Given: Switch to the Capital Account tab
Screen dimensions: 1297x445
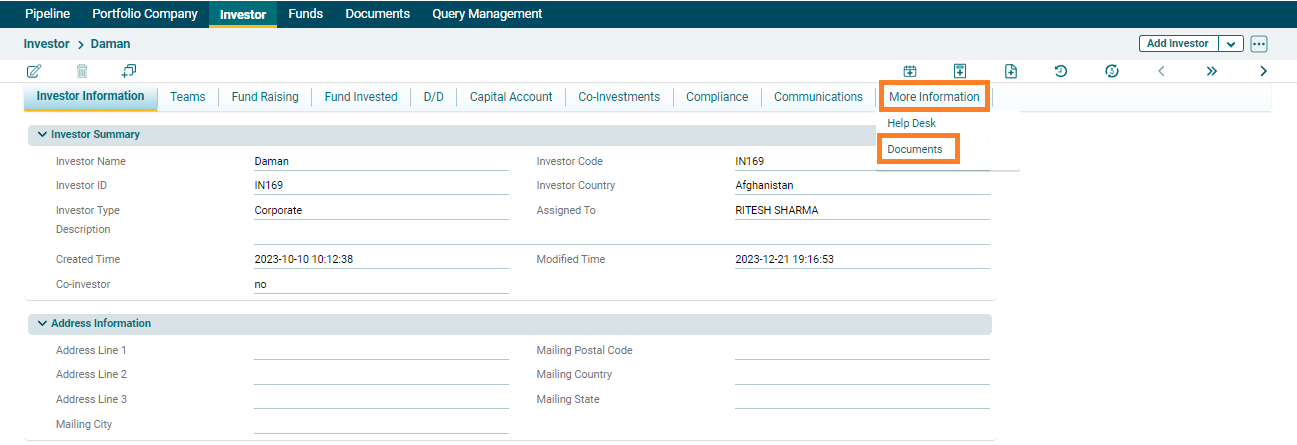Looking at the screenshot, I should (511, 97).
